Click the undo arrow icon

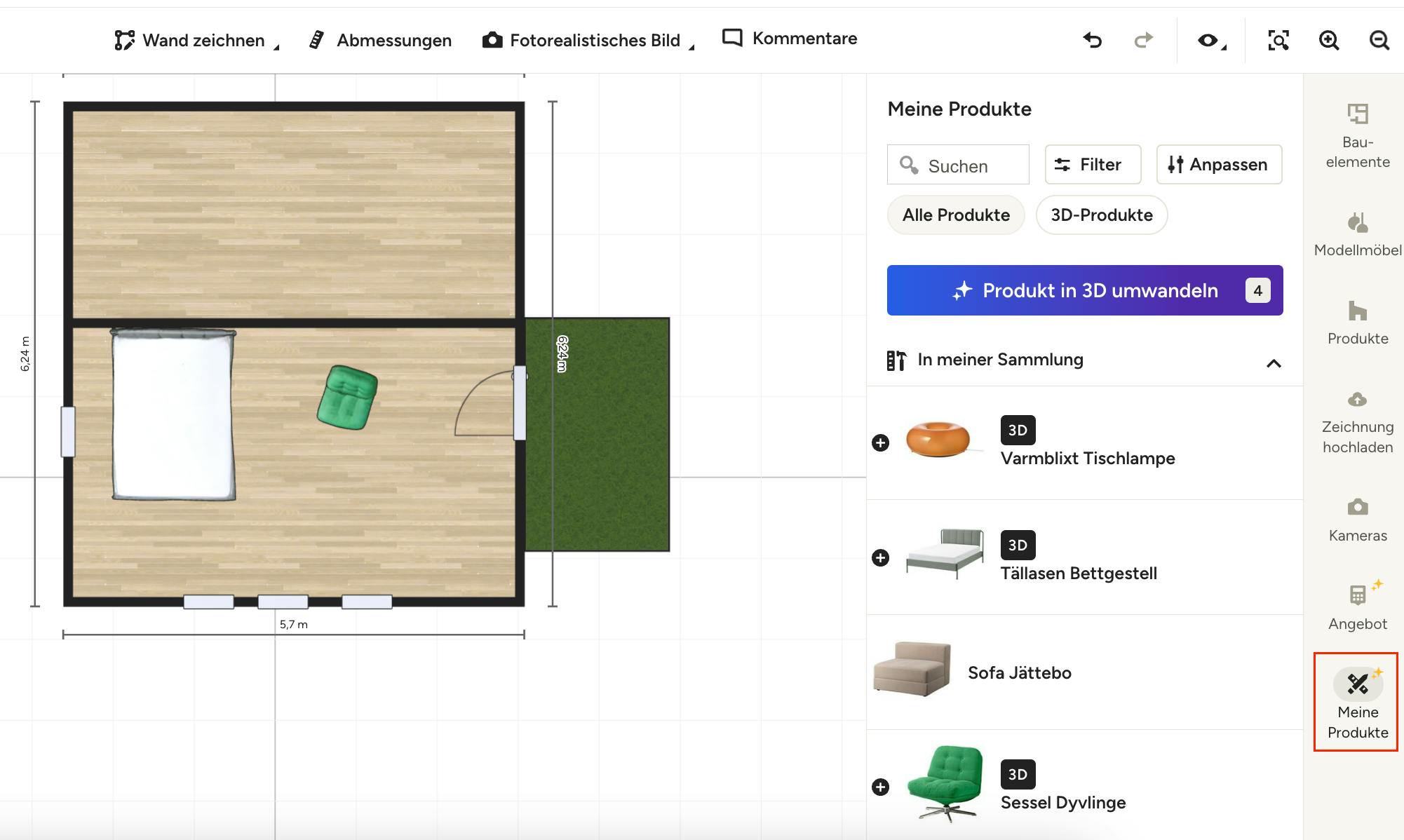pyautogui.click(x=1093, y=40)
